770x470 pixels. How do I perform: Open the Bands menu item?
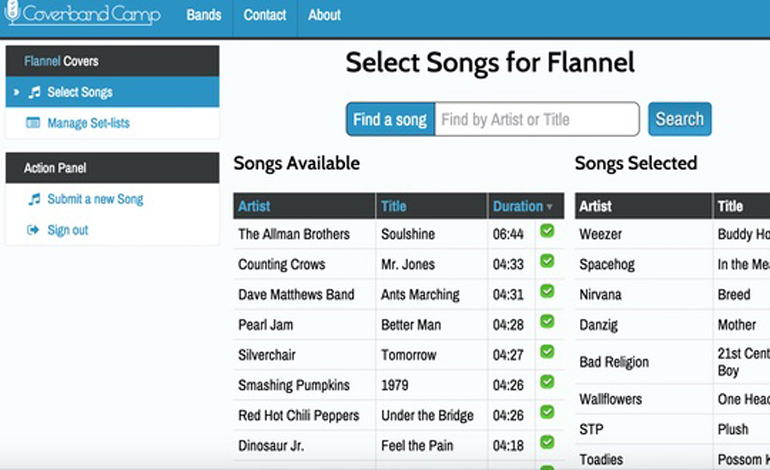click(x=204, y=15)
